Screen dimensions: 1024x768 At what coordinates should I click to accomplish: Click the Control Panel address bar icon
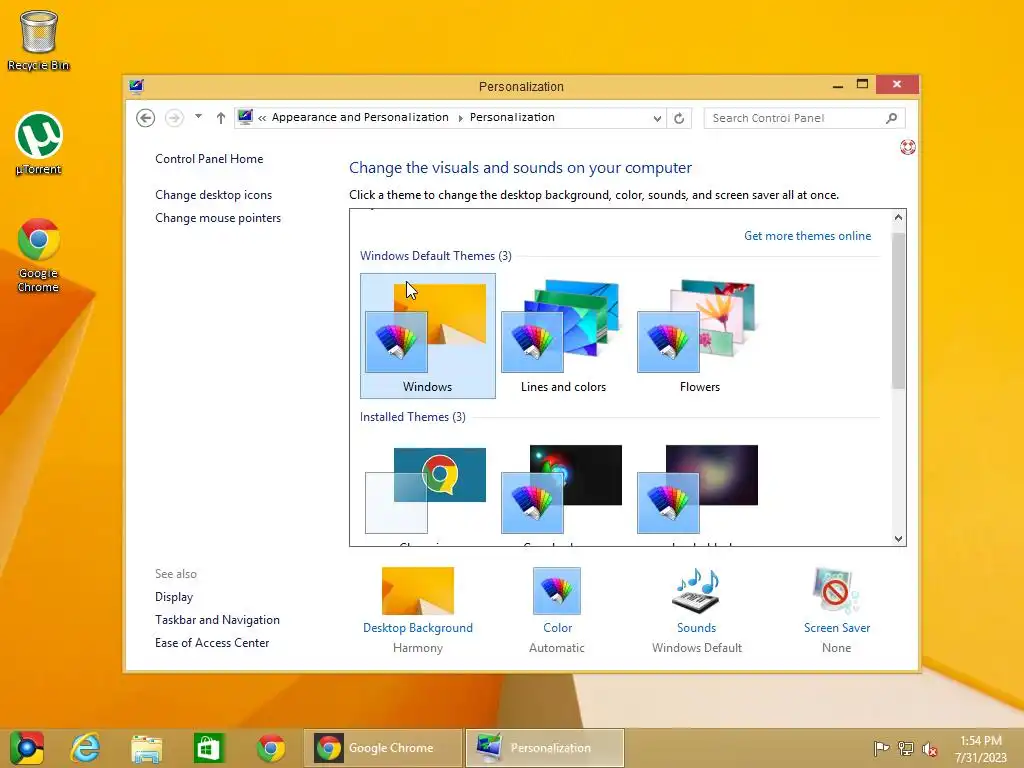[x=246, y=118]
